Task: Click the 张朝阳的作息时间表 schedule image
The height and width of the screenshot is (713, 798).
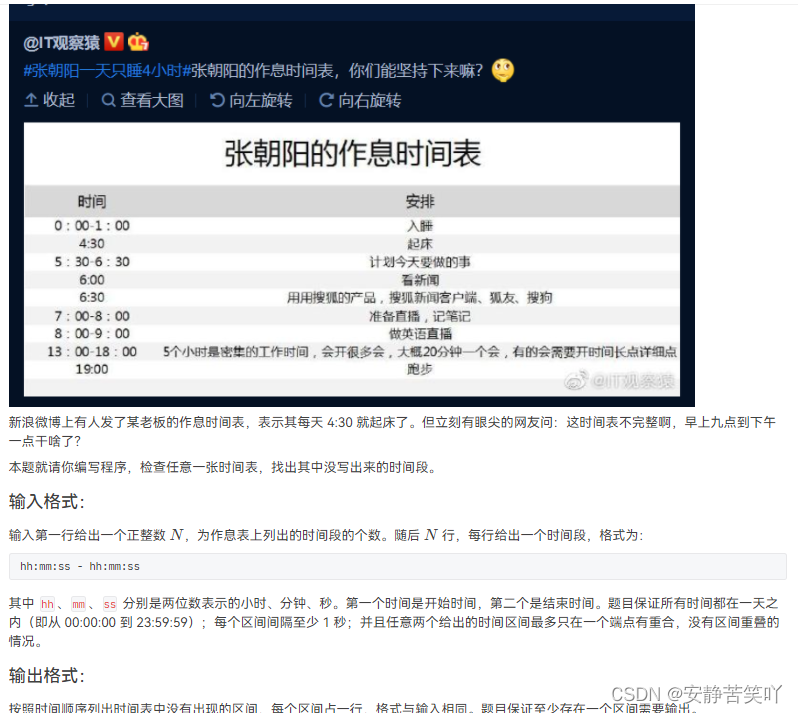Action: tap(352, 259)
